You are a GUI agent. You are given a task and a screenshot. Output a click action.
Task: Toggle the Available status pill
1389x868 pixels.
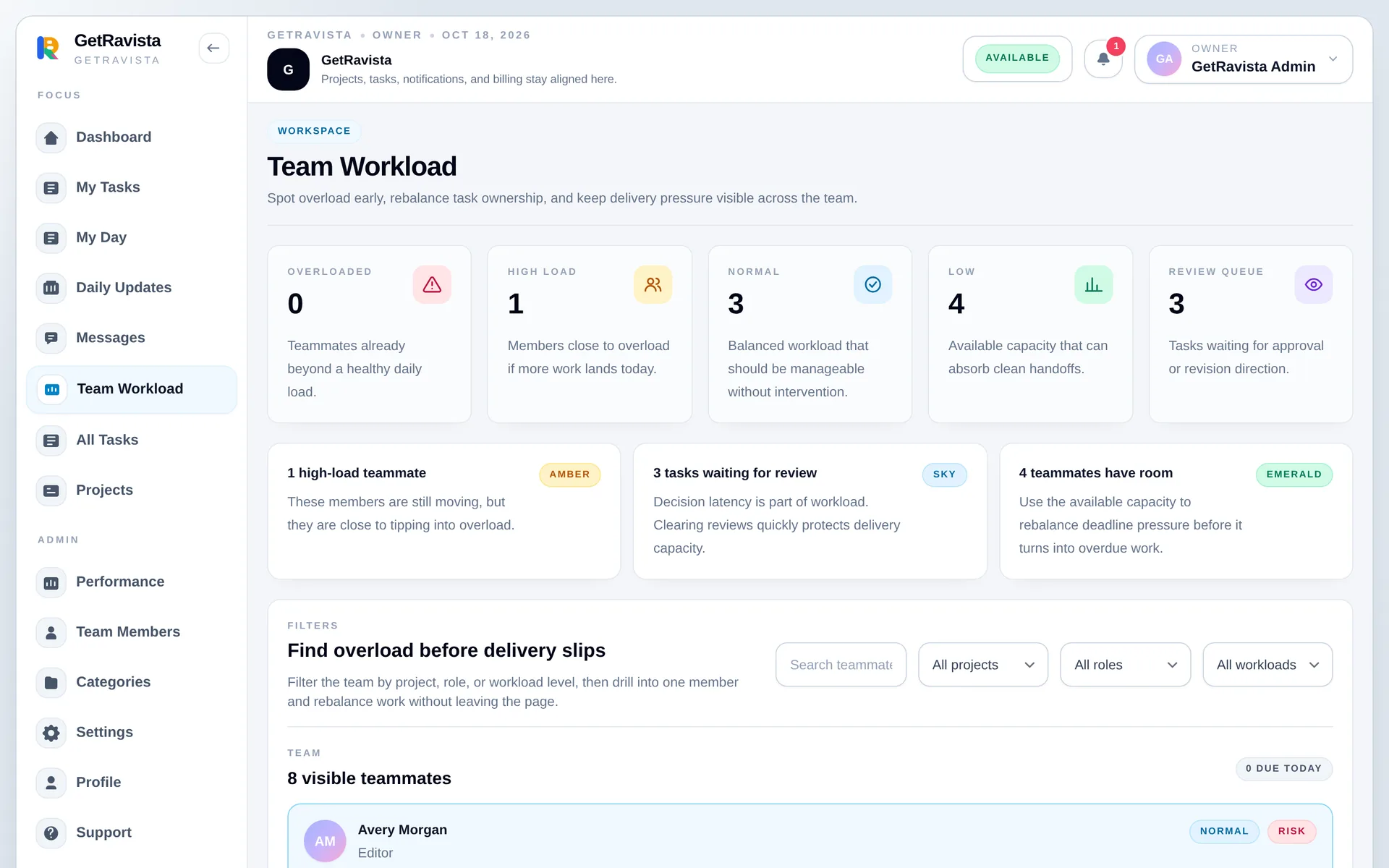point(1017,58)
